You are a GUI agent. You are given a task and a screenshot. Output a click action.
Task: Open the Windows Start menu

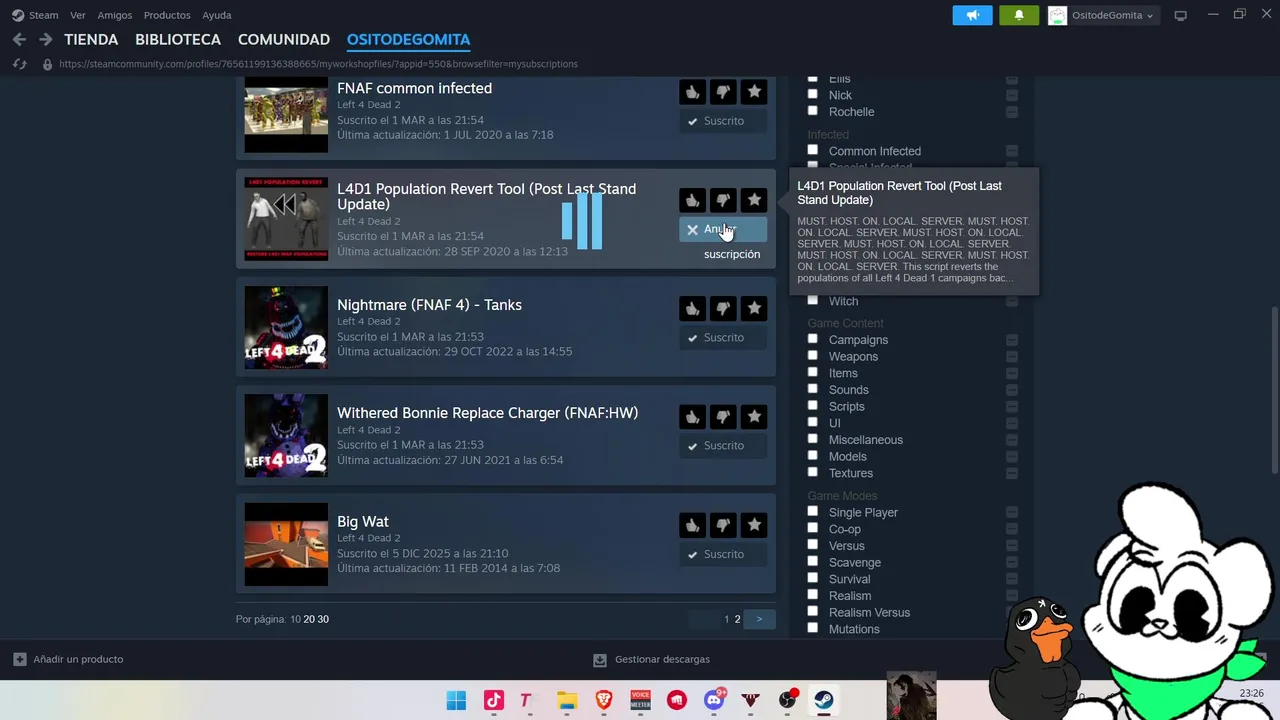coord(456,700)
